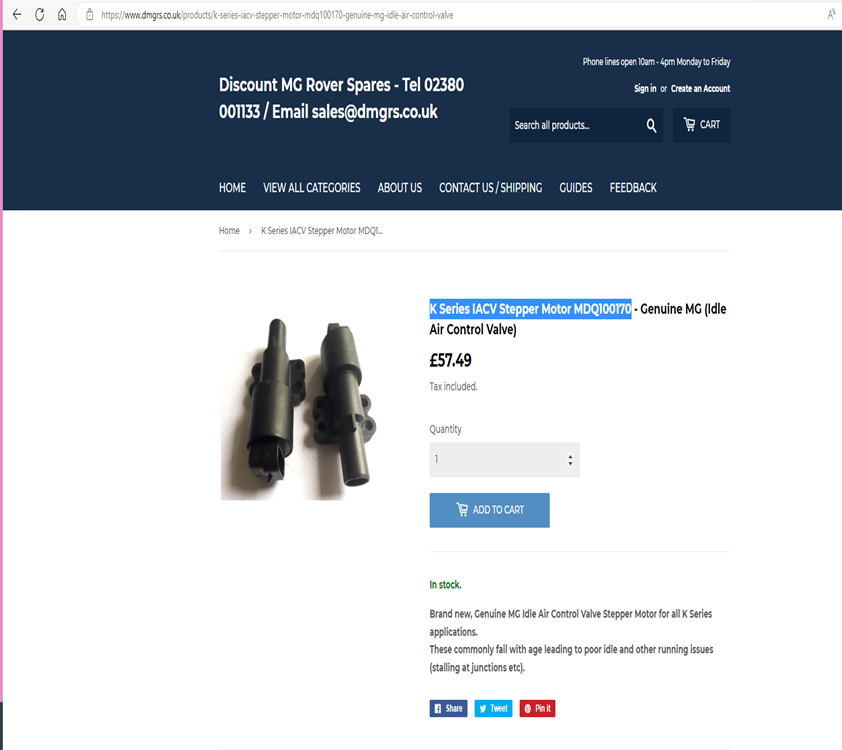
Task: Go to GUIDES menu item
Action: coord(576,188)
